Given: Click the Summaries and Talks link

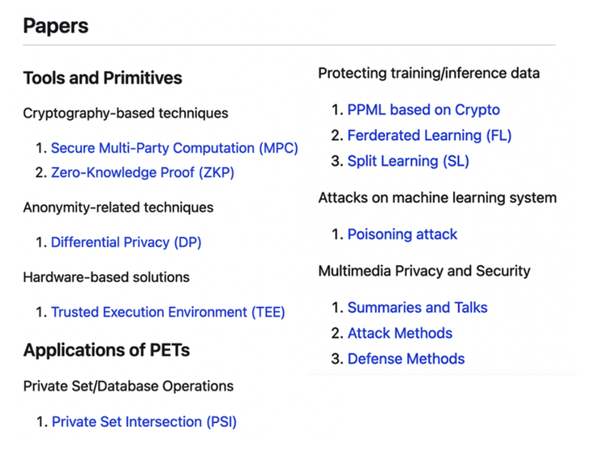Looking at the screenshot, I should point(417,307).
